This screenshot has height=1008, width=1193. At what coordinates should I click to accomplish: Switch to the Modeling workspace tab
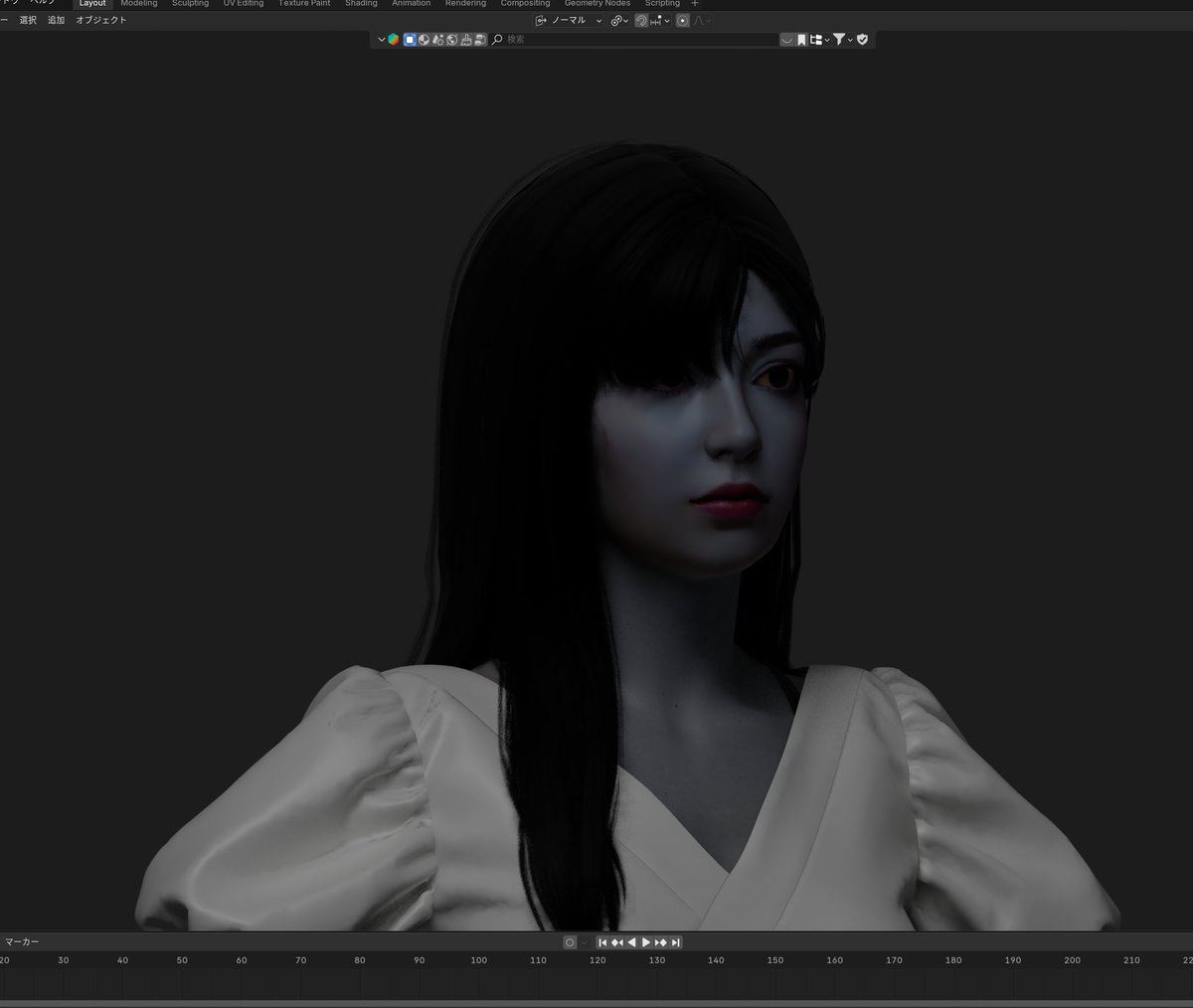[x=139, y=4]
